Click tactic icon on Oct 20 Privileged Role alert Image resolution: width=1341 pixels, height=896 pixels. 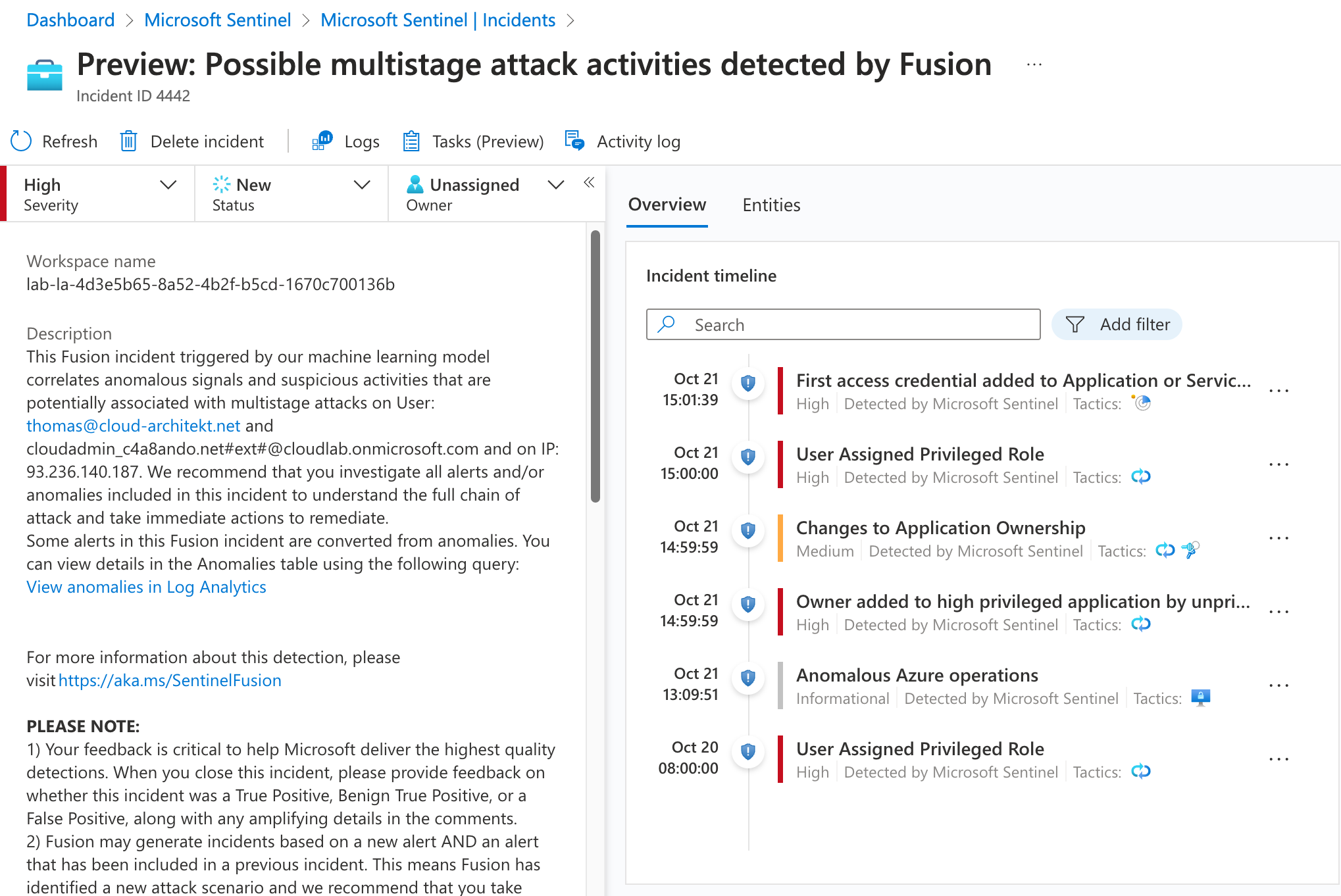[1141, 771]
